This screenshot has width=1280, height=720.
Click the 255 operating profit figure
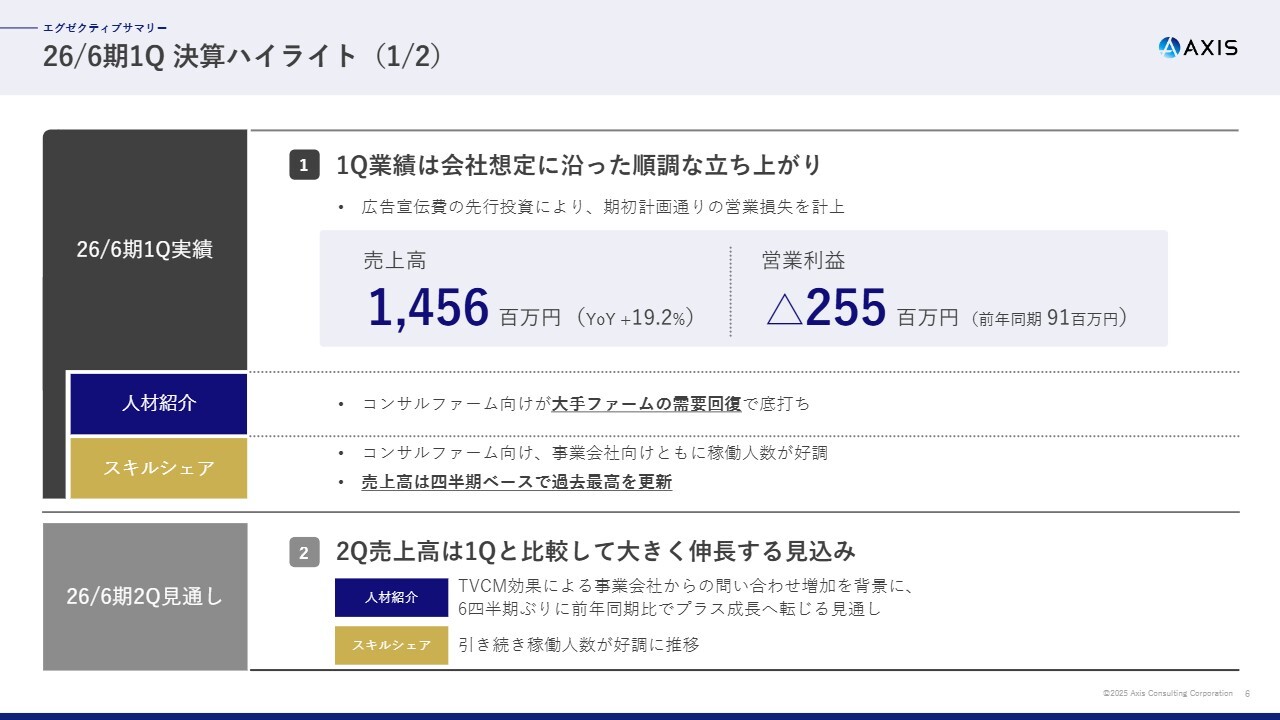(x=846, y=308)
